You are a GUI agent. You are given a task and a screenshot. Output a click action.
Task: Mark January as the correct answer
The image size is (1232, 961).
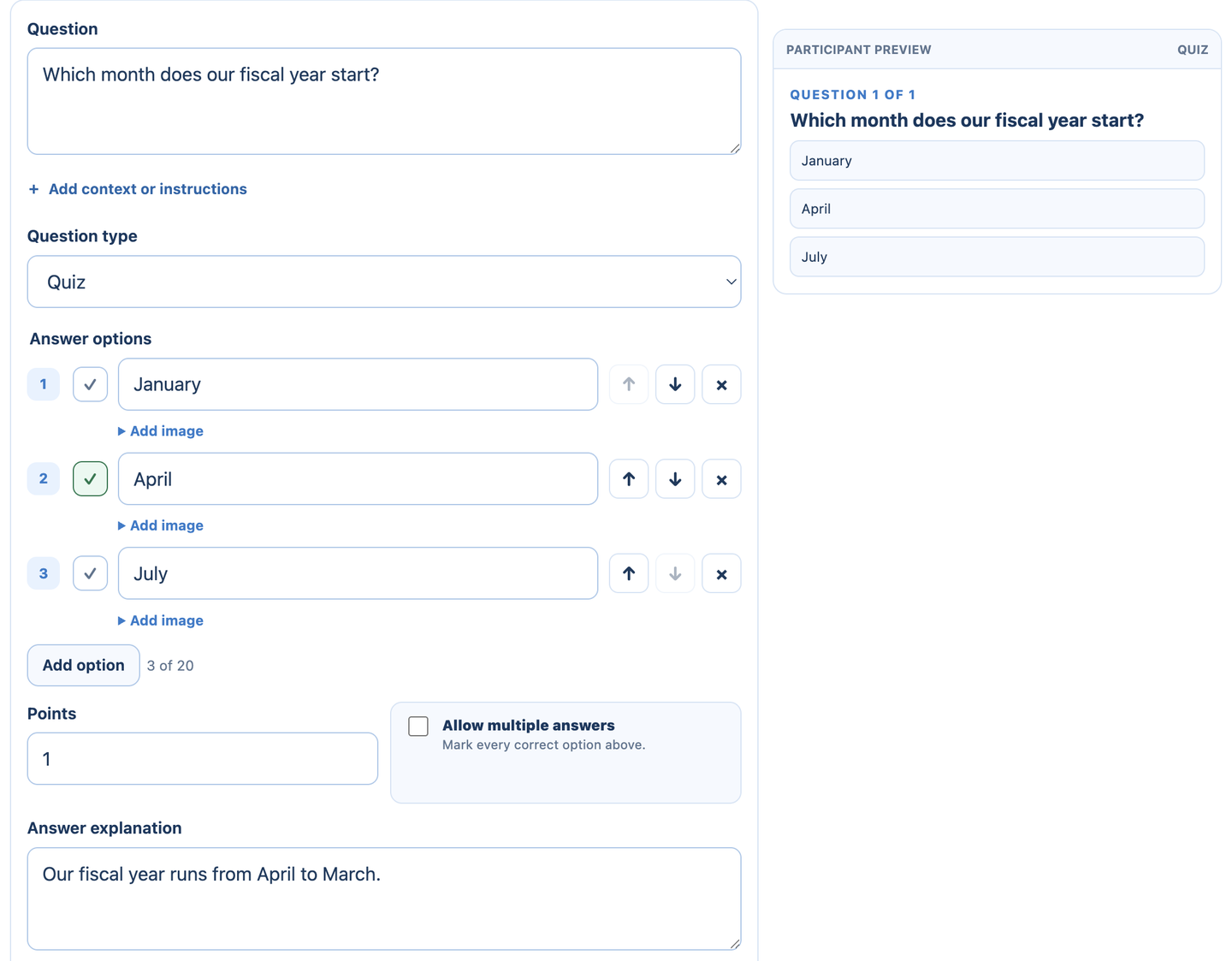(x=90, y=384)
